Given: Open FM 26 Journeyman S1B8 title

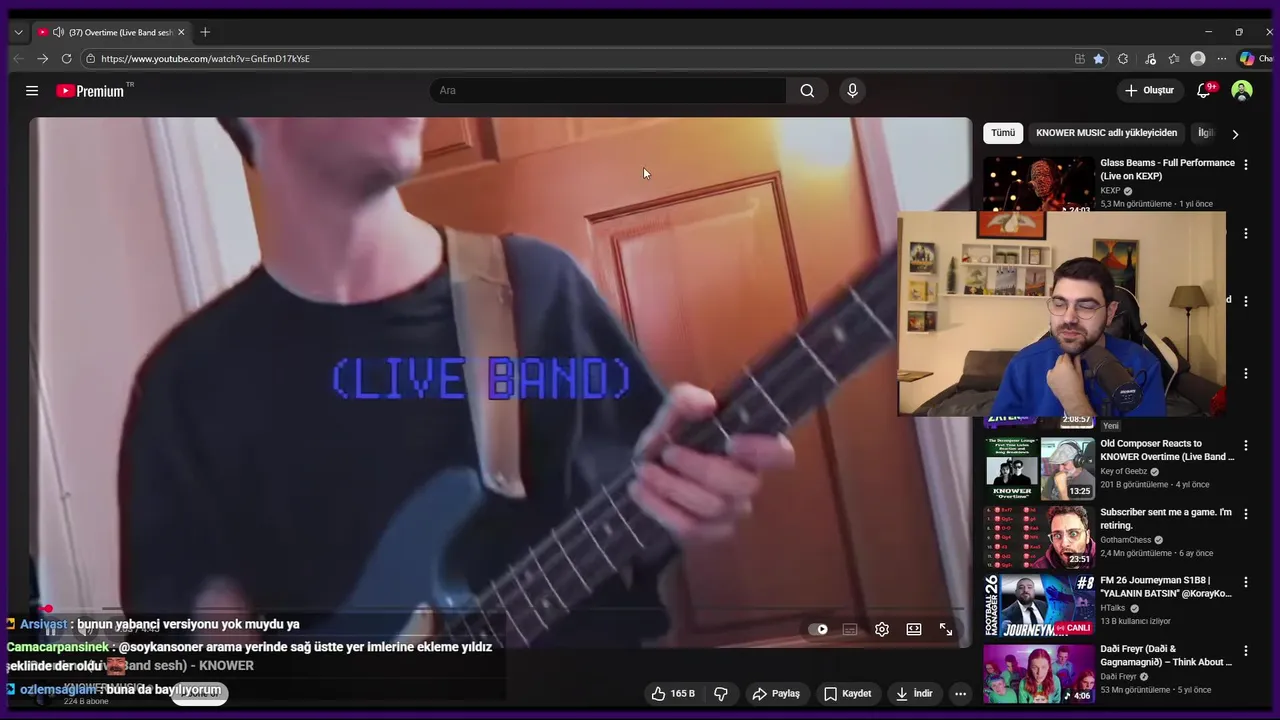Looking at the screenshot, I should pyautogui.click(x=1166, y=587).
